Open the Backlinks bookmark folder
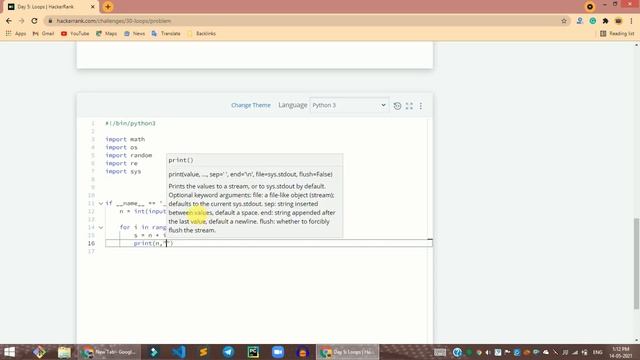This screenshot has height=360, width=640. point(202,33)
